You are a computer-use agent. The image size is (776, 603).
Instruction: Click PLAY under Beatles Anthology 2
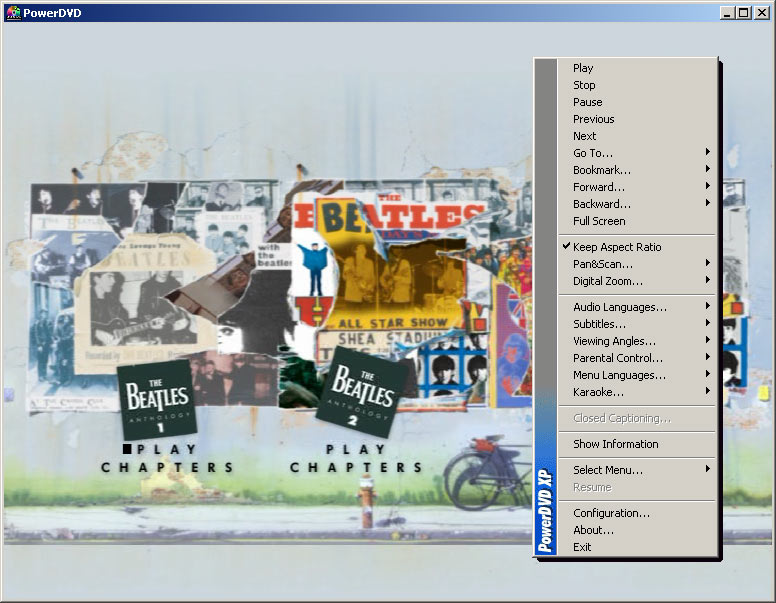coord(356,450)
